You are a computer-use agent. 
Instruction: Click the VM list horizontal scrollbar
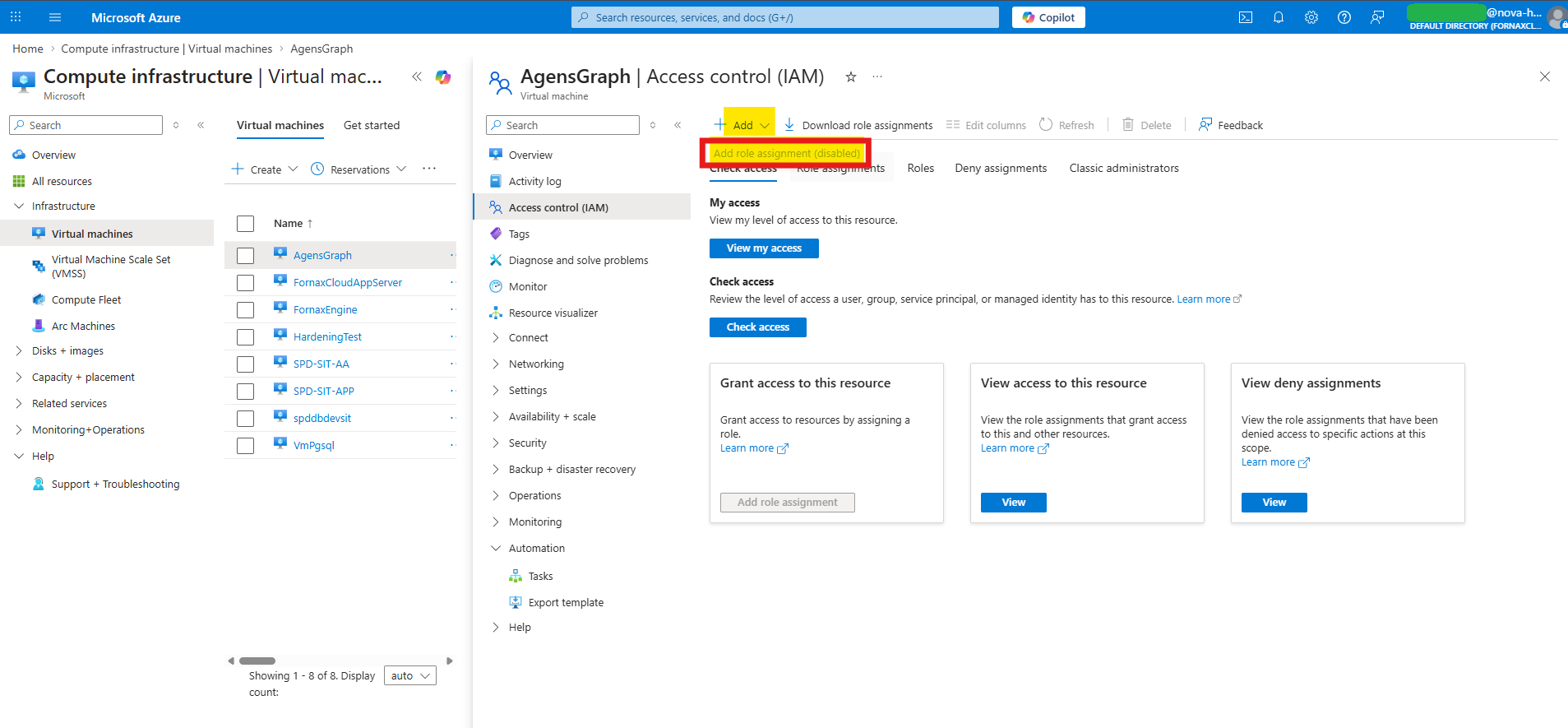tap(257, 661)
